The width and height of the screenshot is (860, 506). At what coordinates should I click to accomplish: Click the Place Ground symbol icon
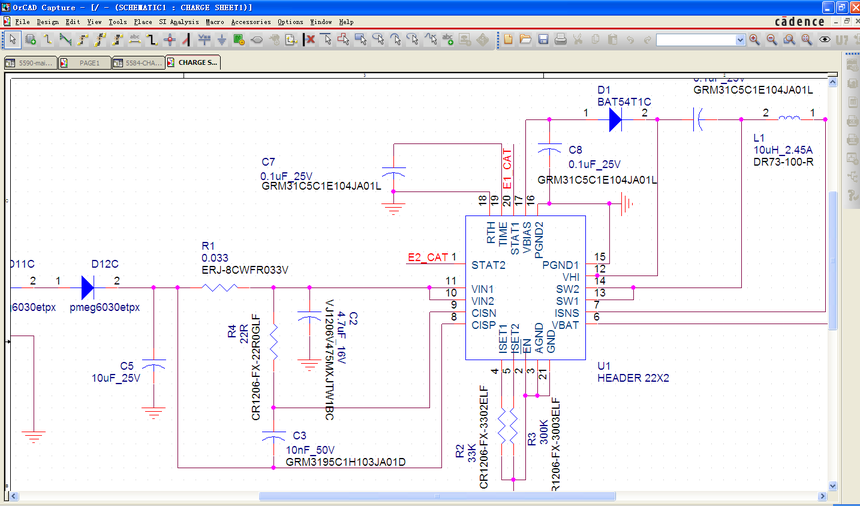222,39
